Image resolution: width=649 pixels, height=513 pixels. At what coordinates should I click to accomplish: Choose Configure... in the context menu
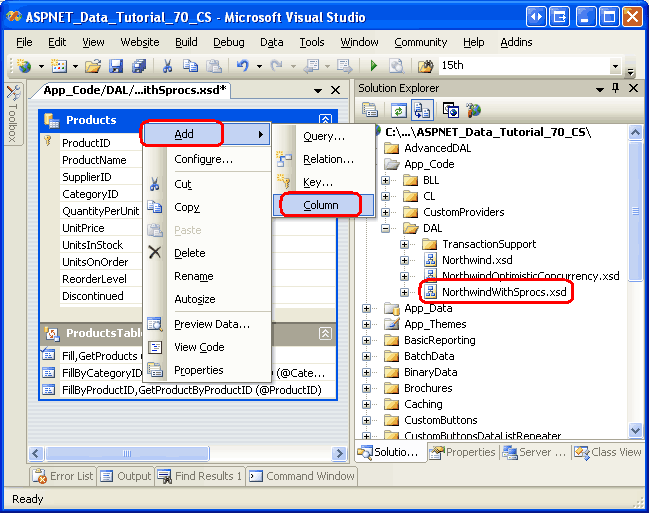(x=203, y=159)
